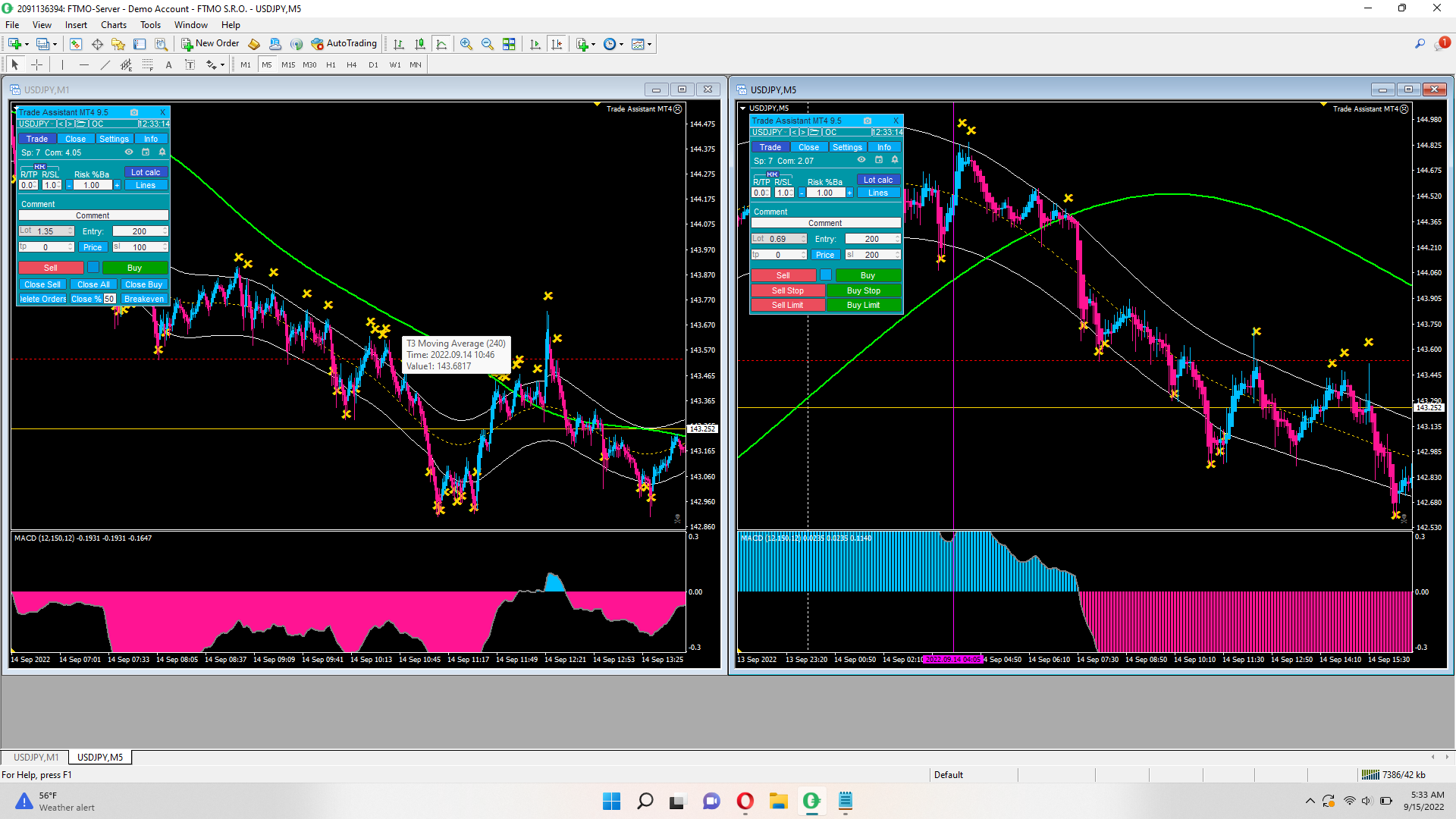This screenshot has height=819, width=1456.
Task: Toggle the AutoTrading button
Action: click(x=344, y=44)
